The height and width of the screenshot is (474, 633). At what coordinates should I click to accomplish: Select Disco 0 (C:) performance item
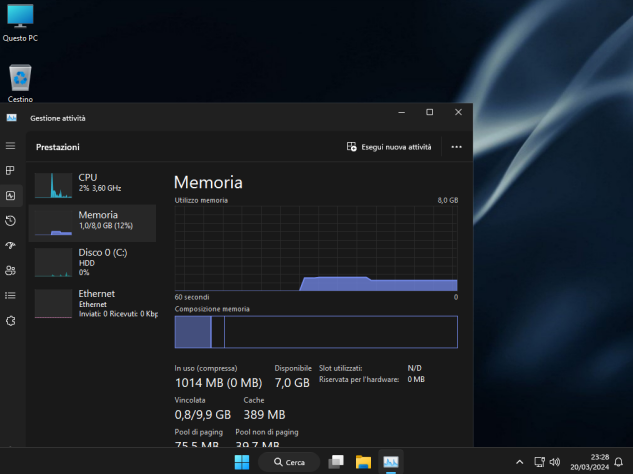tap(92, 263)
